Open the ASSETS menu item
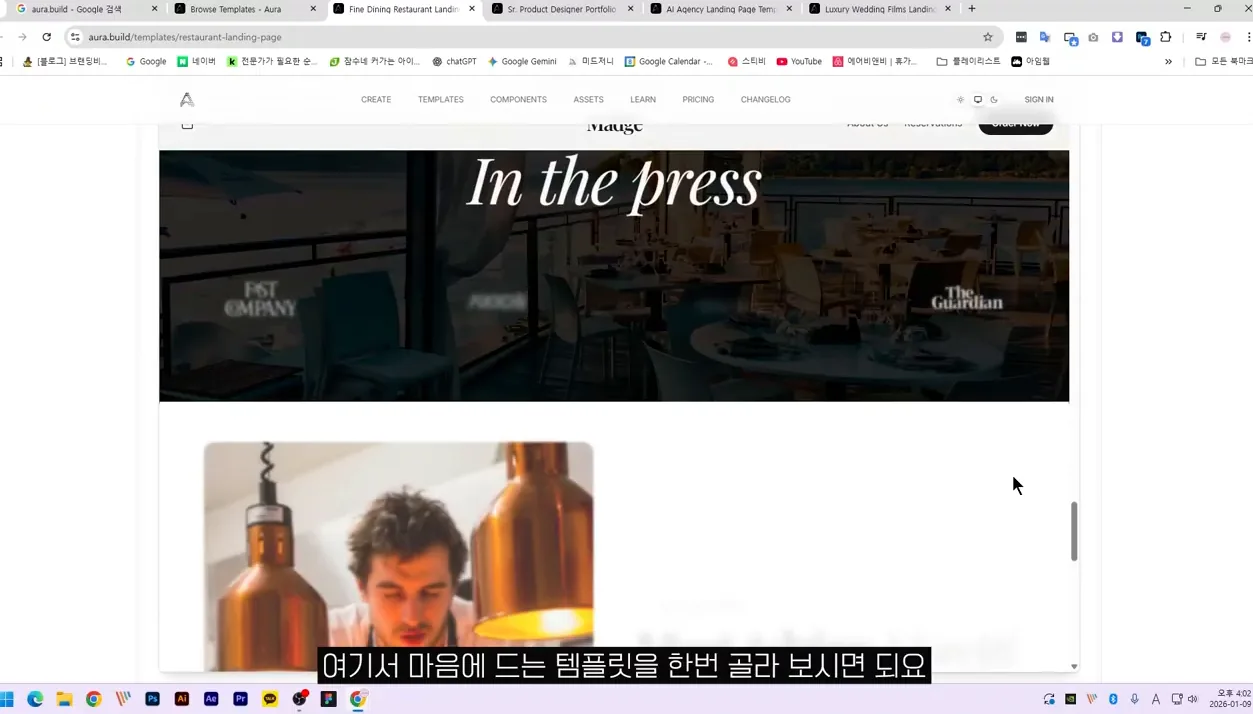 (x=588, y=99)
